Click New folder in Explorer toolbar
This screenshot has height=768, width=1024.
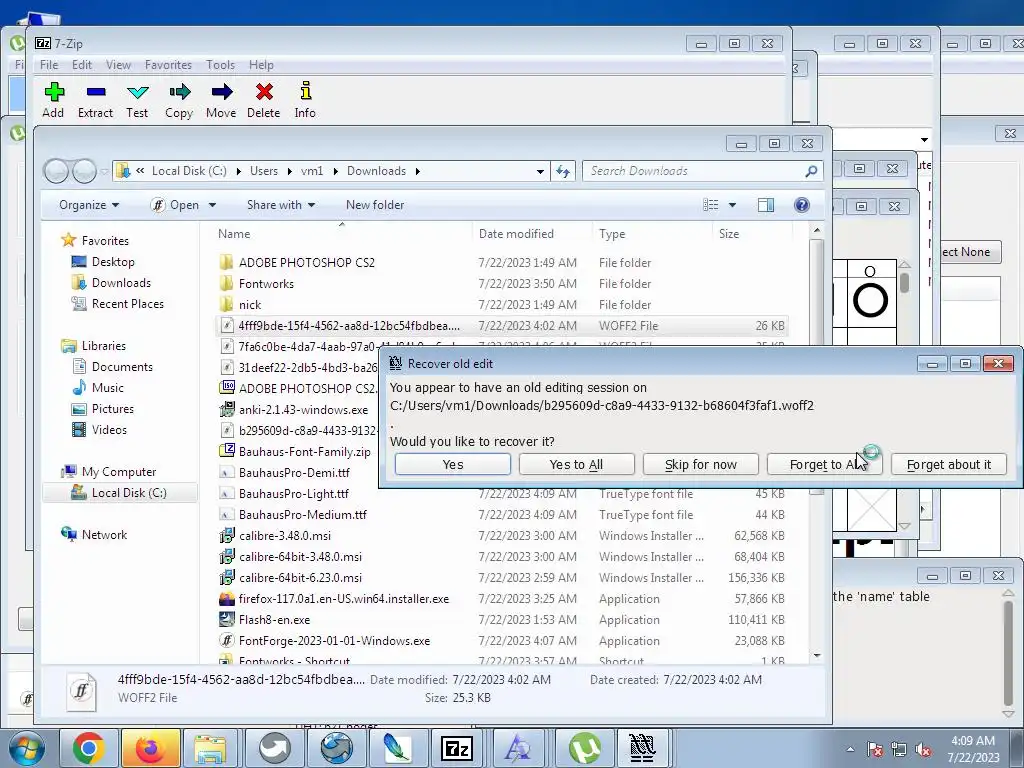tap(375, 205)
